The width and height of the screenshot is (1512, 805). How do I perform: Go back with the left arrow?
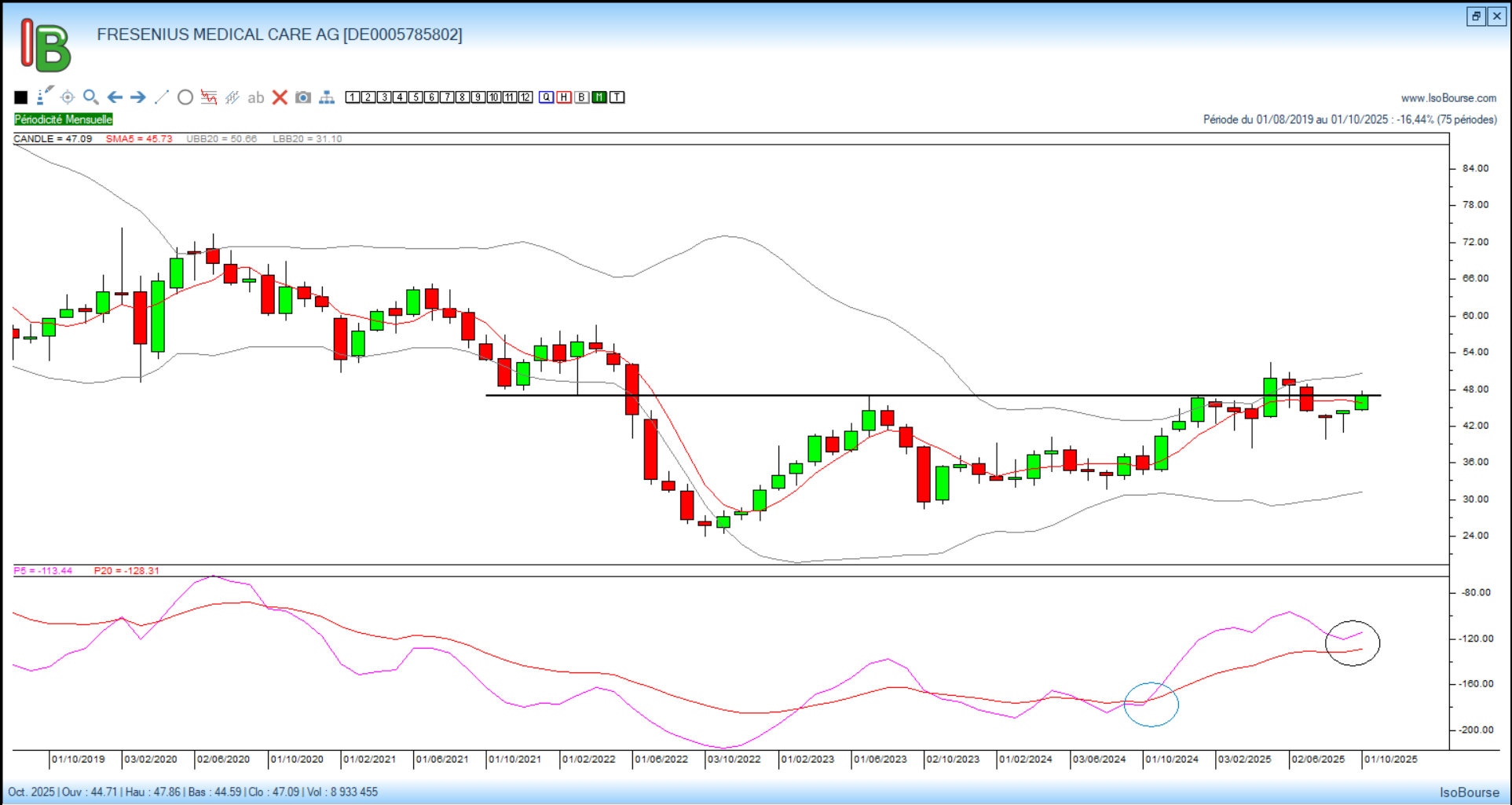(x=115, y=97)
